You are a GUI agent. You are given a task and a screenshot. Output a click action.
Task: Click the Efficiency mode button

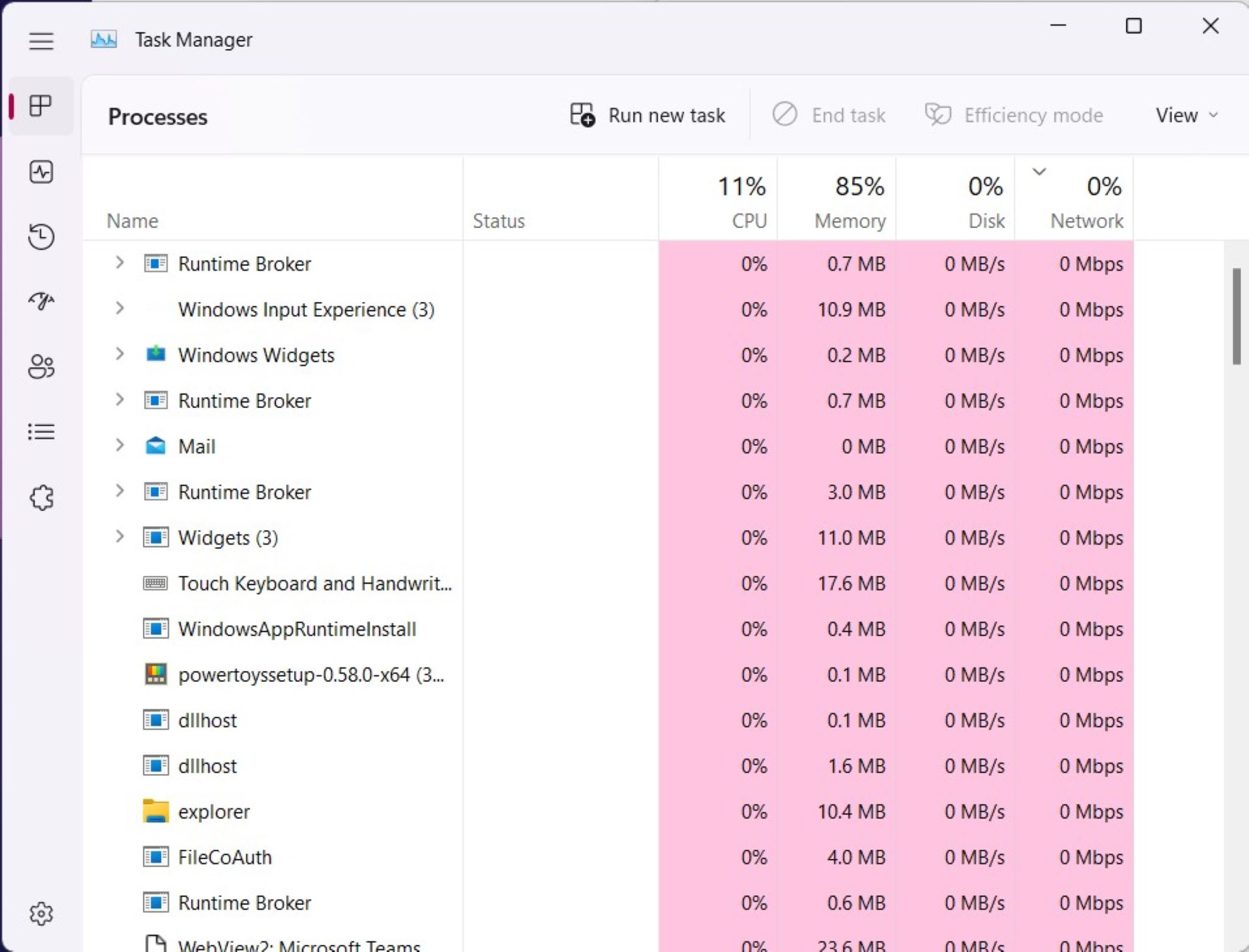1014,115
